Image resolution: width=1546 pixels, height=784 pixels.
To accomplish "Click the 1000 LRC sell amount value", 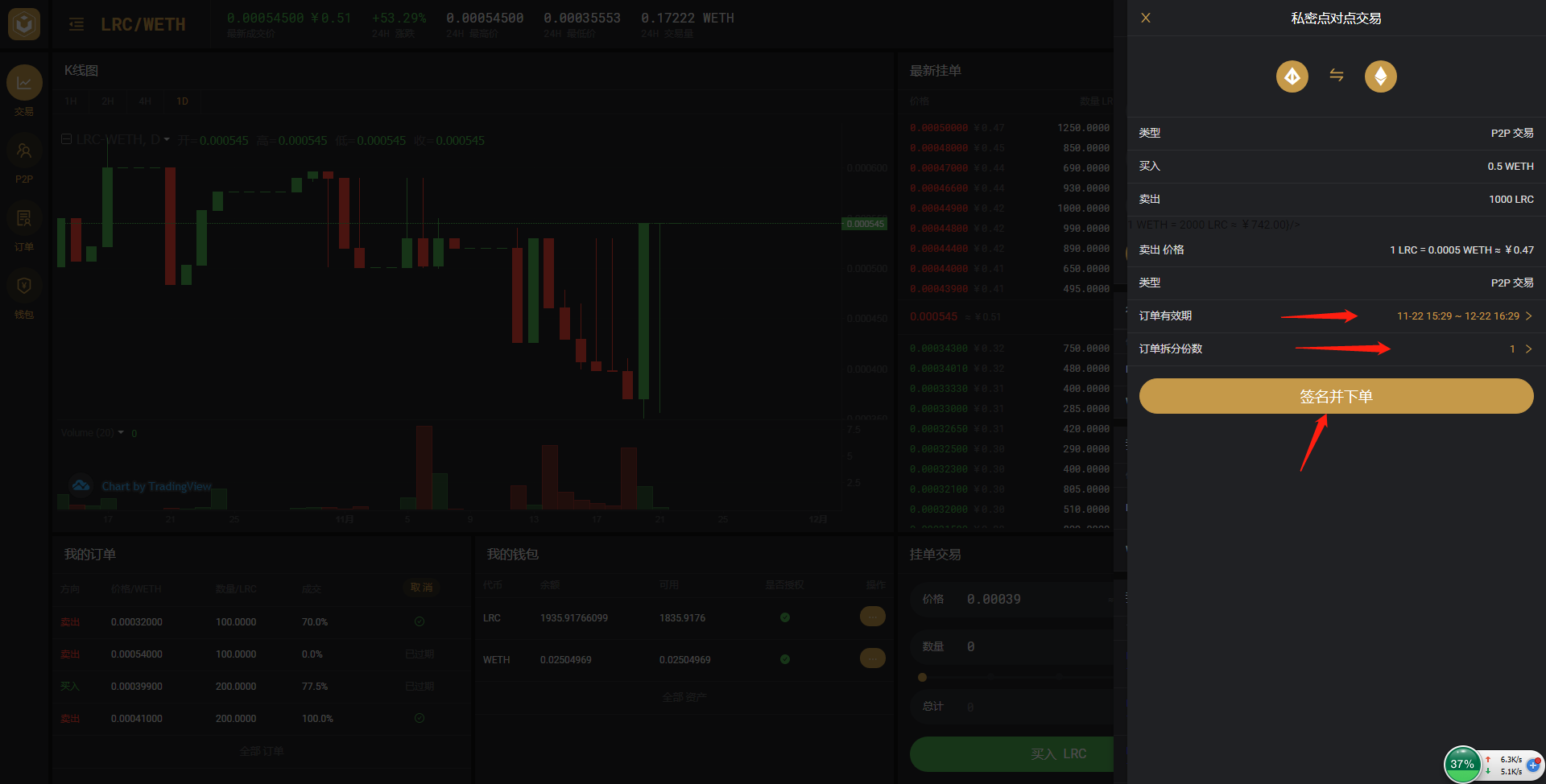I will pos(1511,200).
